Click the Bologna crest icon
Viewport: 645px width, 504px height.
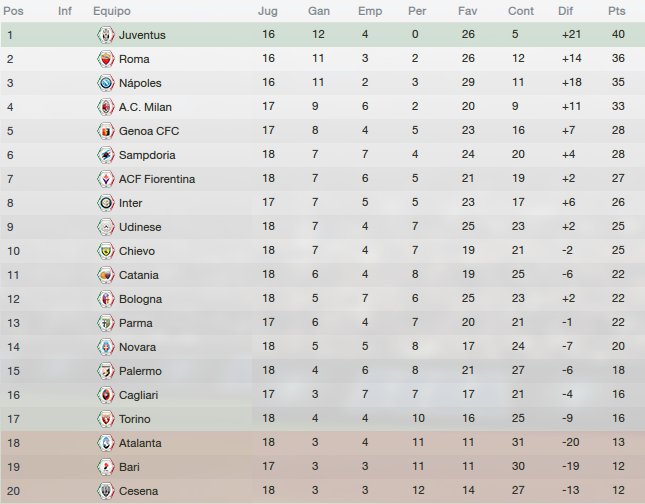pyautogui.click(x=106, y=299)
